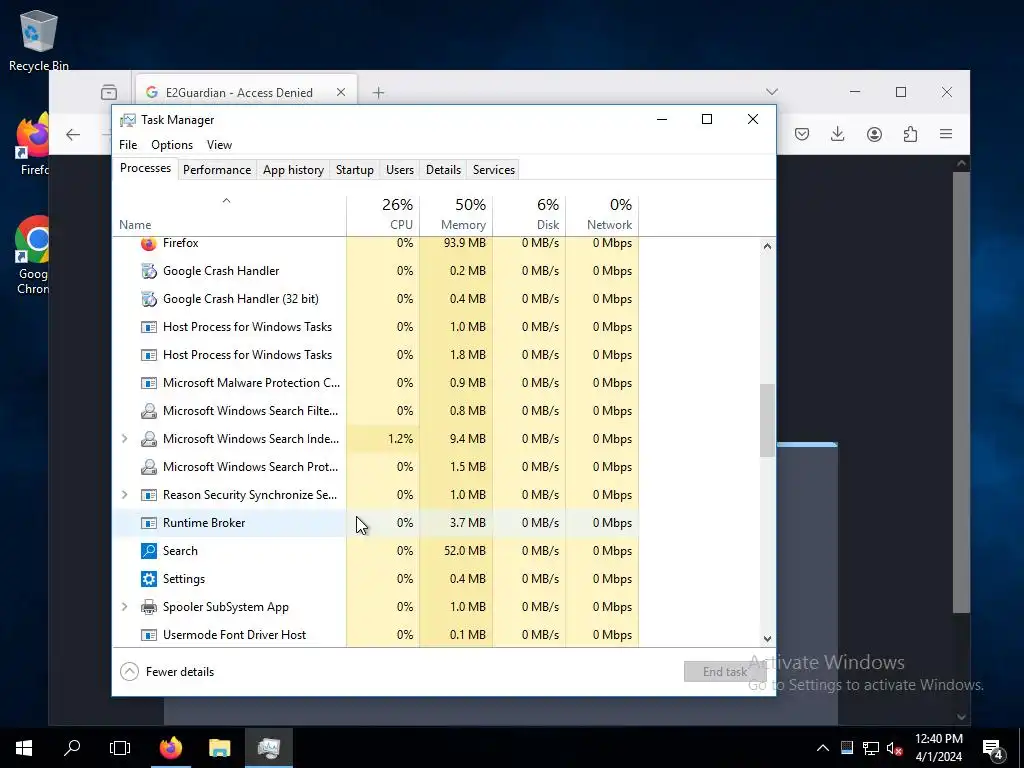Image resolution: width=1024 pixels, height=768 pixels.
Task: Click the 52.0 MB memory value for Search
Action: (465, 551)
